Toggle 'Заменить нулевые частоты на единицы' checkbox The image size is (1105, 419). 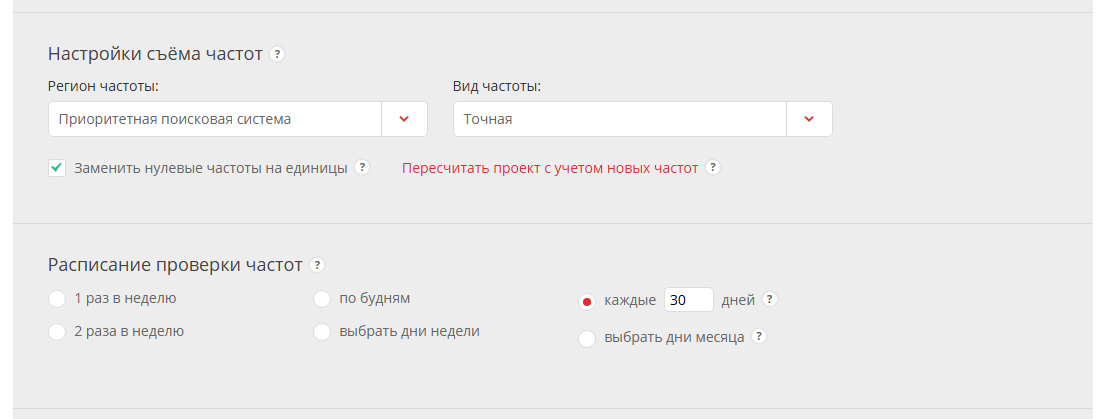[57, 168]
